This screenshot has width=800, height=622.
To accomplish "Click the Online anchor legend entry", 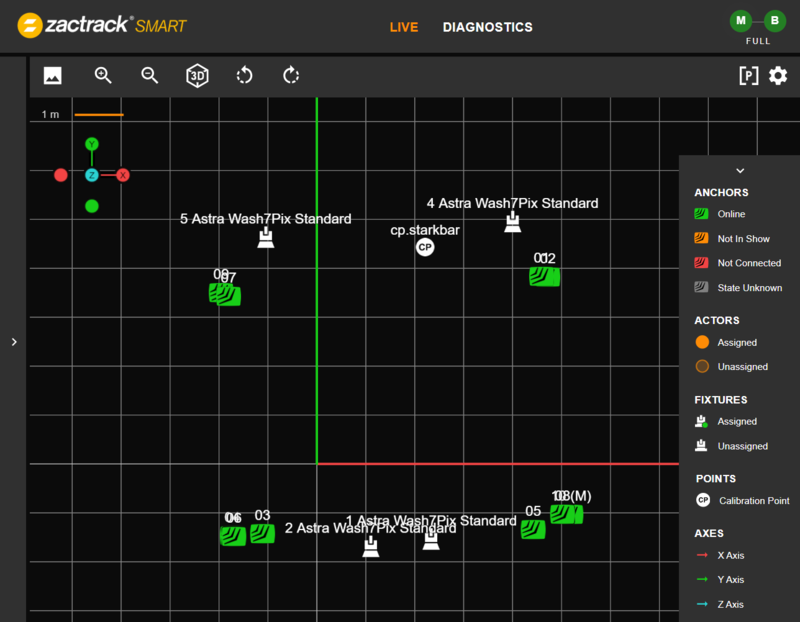I will tap(720, 214).
